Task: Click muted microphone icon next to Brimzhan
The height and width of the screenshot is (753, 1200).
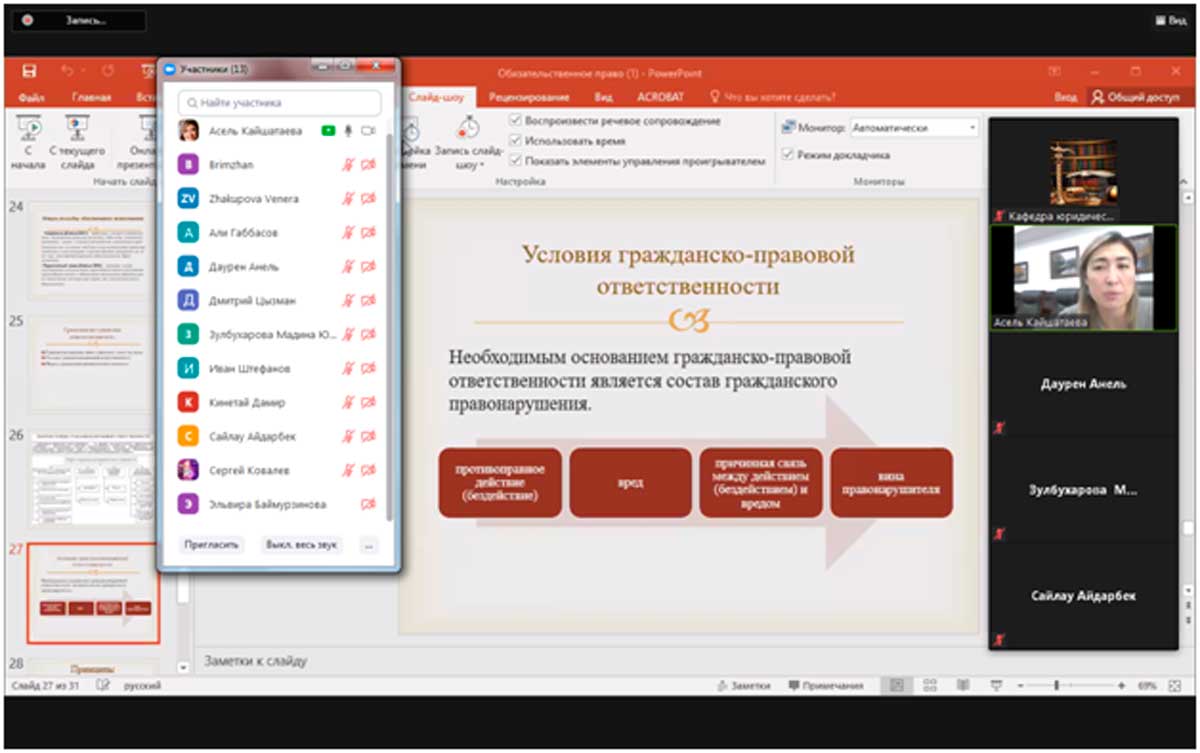Action: click(348, 165)
